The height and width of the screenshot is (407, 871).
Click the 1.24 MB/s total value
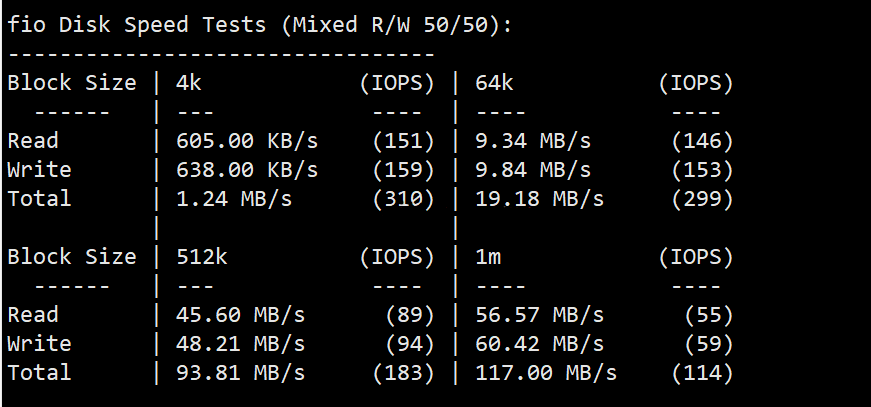pyautogui.click(x=234, y=199)
